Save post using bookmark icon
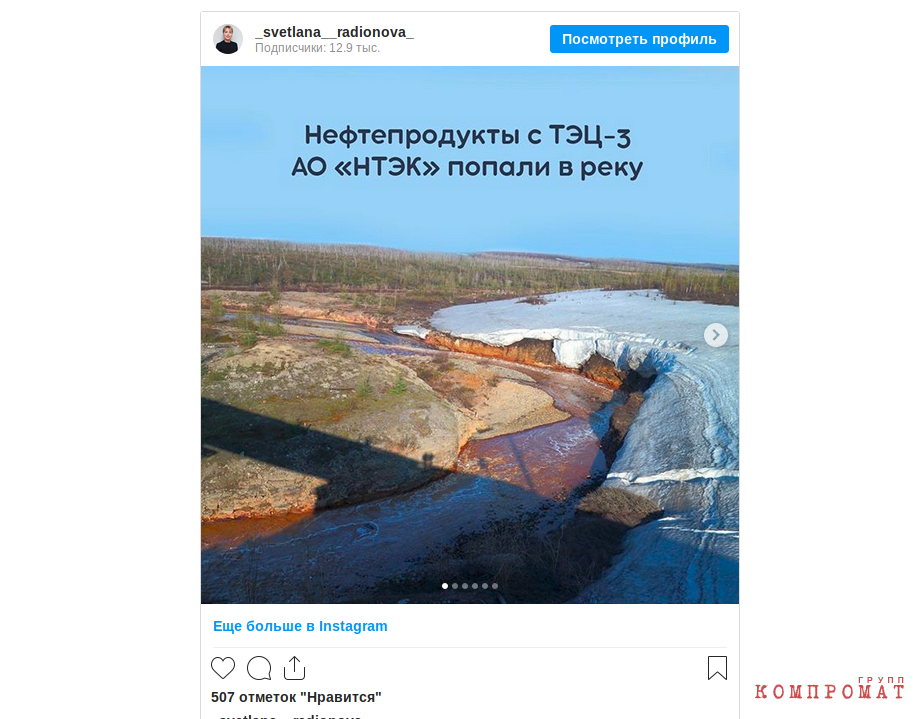The image size is (915, 719). point(717,668)
